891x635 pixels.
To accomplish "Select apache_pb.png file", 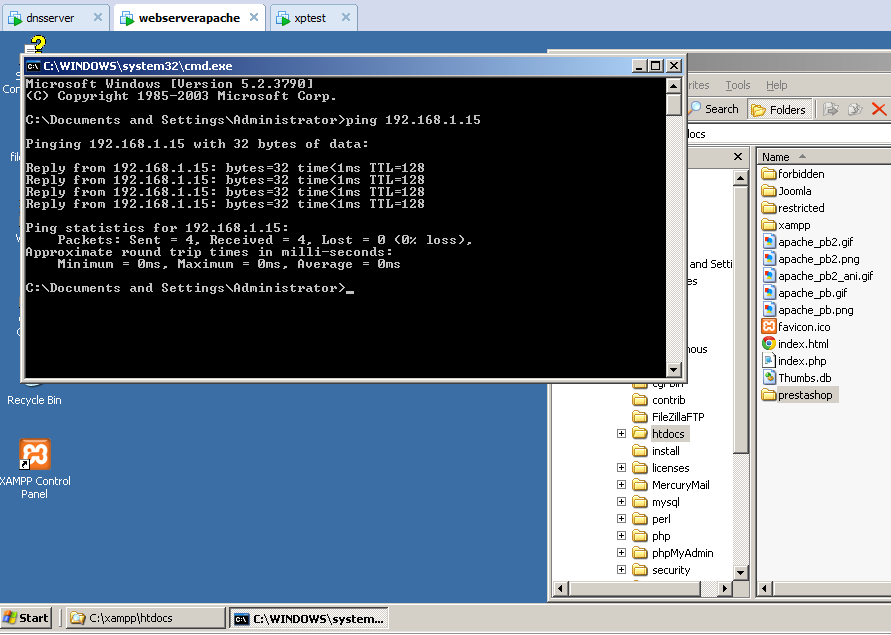I will (x=807, y=310).
